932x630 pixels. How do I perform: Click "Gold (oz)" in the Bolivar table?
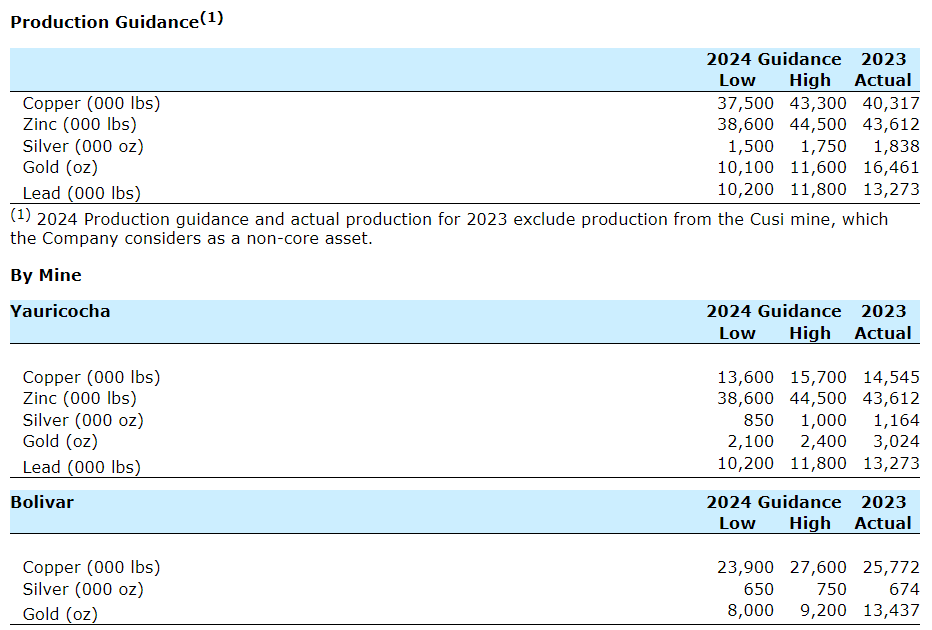pyautogui.click(x=60, y=615)
